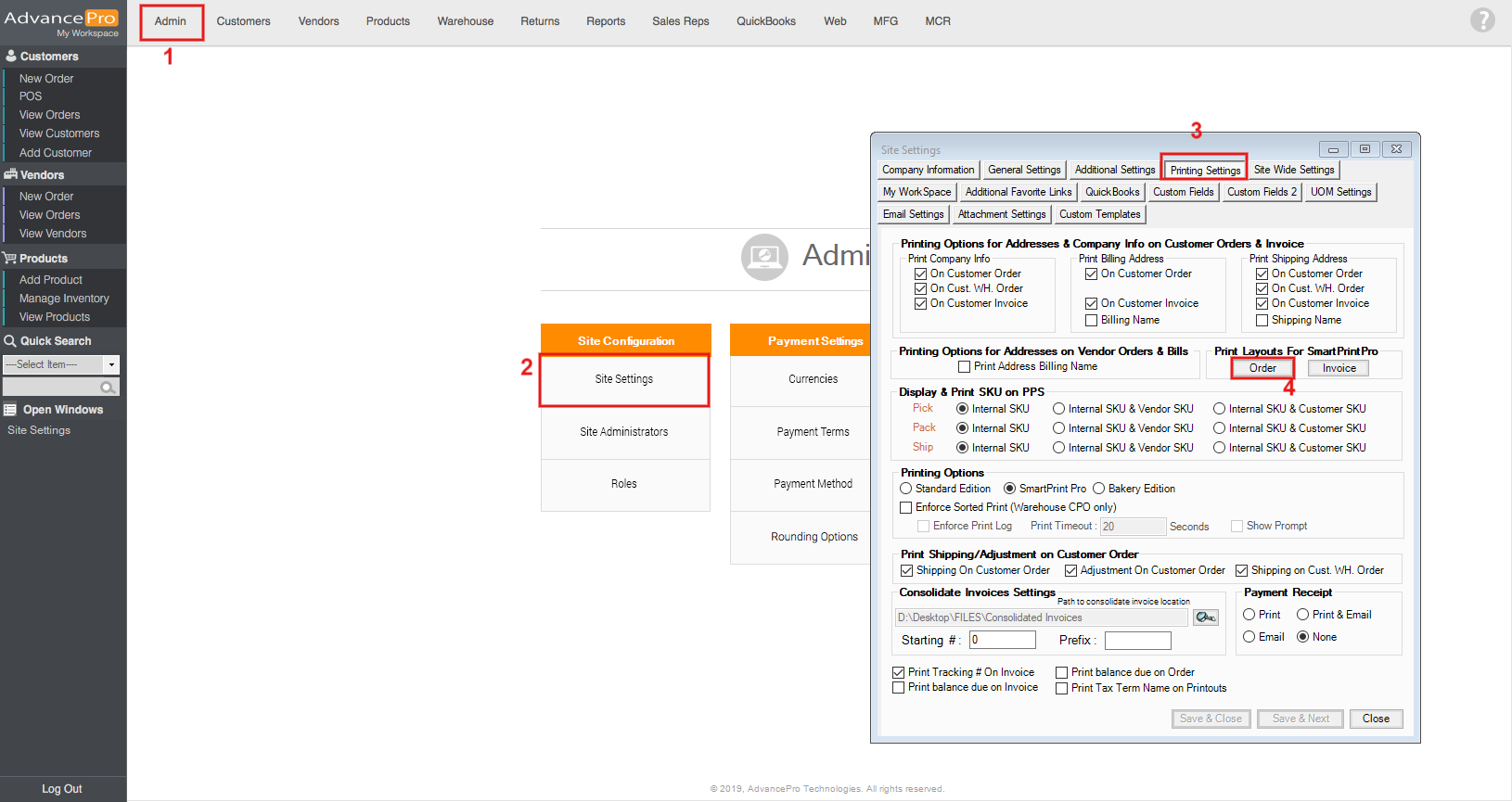Check Print balance due on Invoice
The image size is (1512, 802).
[898, 688]
